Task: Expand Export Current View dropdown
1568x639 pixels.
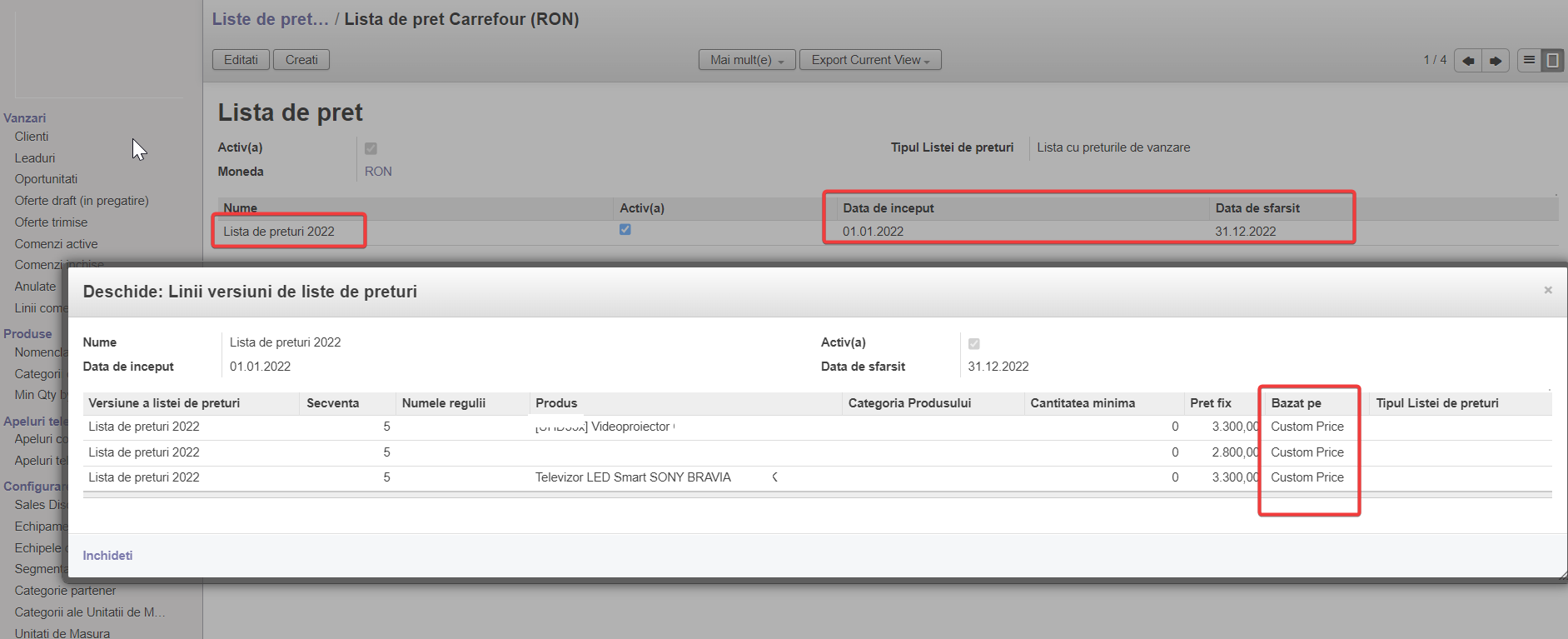Action: point(869,60)
